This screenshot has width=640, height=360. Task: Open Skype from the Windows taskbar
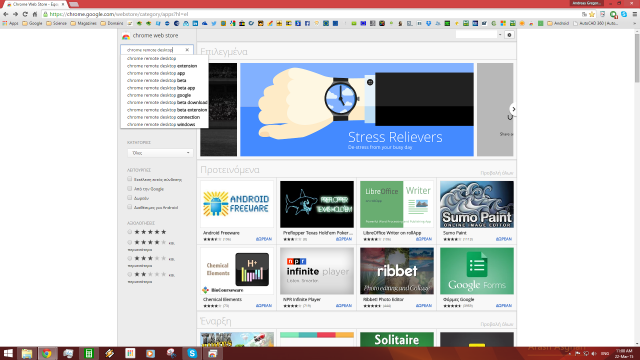(x=192, y=353)
